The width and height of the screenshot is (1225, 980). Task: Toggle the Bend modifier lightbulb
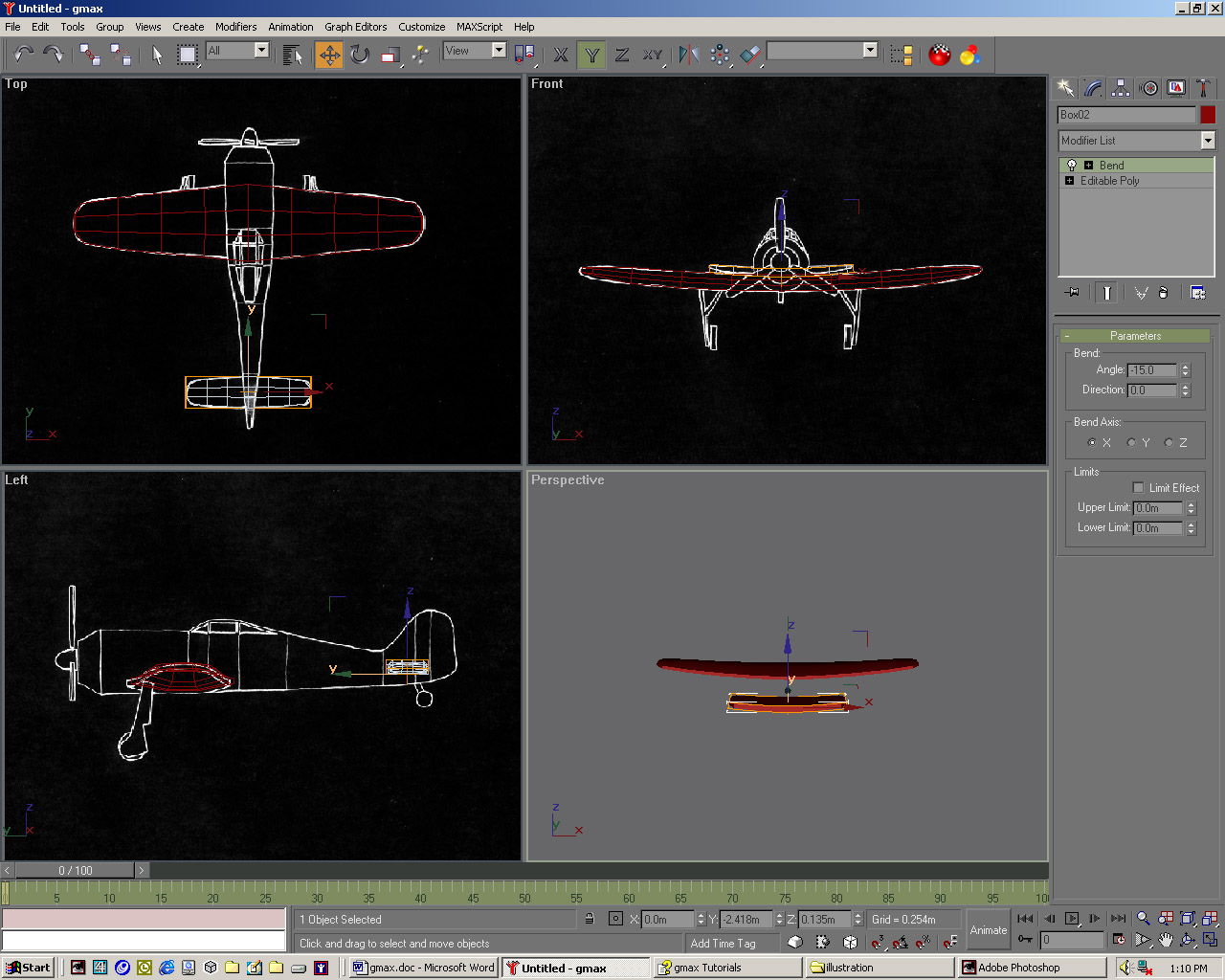(x=1072, y=166)
